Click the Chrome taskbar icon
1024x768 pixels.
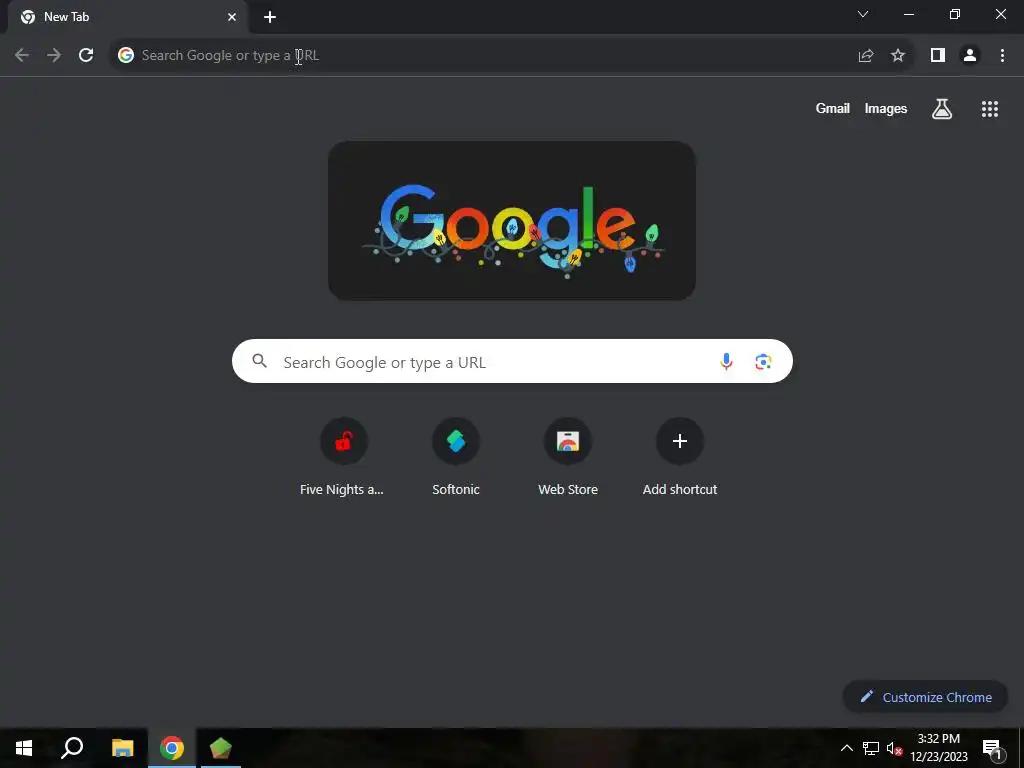point(172,748)
